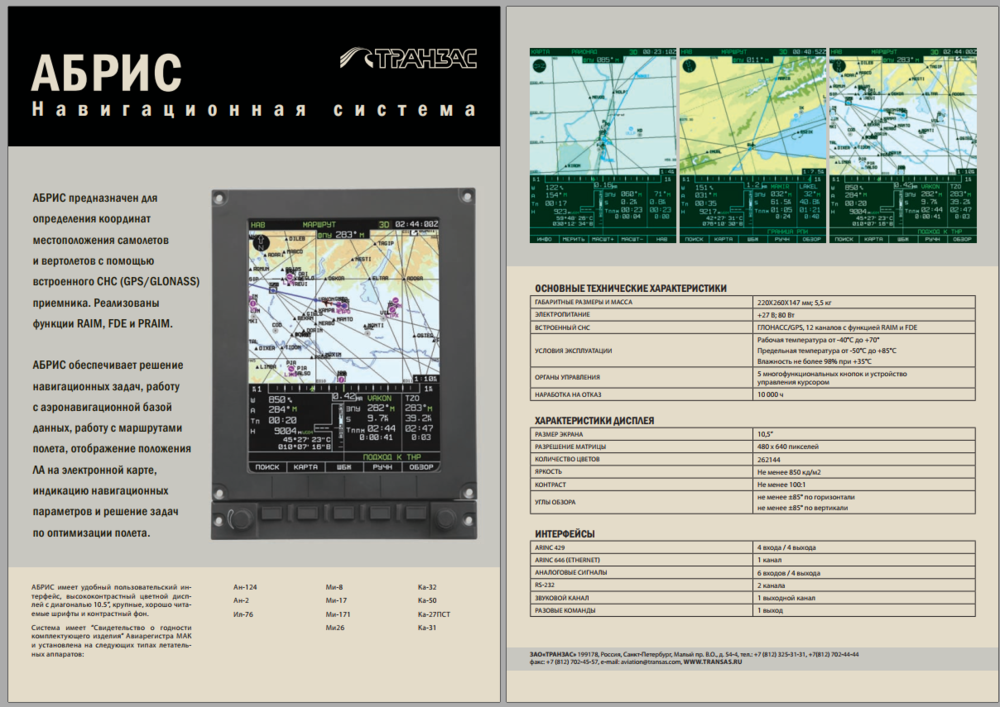This screenshot has height=707, width=1000.
Task: Click the 480 x 640 пикселей value
Action: pyautogui.click(x=788, y=447)
